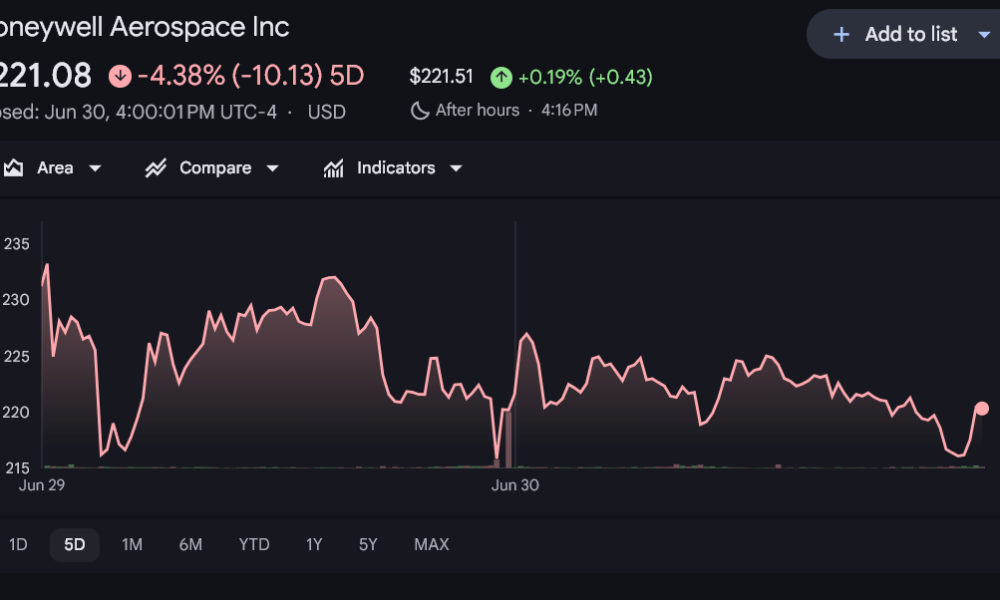
Task: Click the Area chart type icon
Action: (13, 168)
